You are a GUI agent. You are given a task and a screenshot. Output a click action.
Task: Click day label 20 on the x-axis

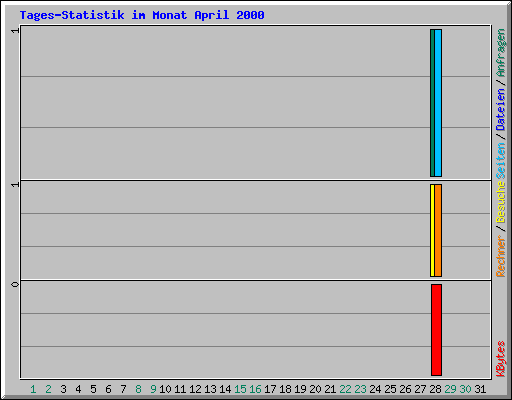[315, 389]
